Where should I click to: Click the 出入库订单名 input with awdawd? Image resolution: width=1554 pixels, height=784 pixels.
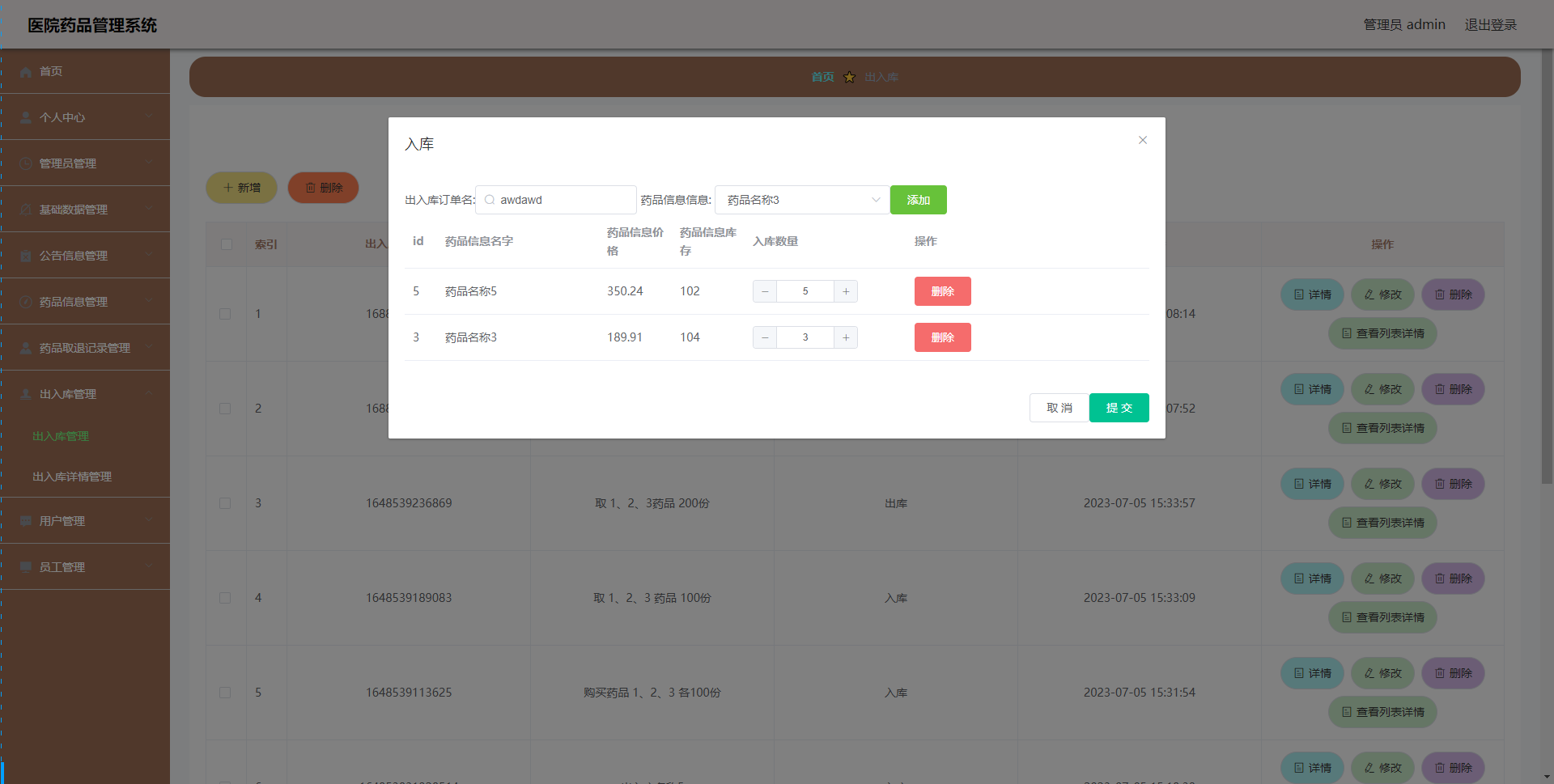click(x=556, y=200)
